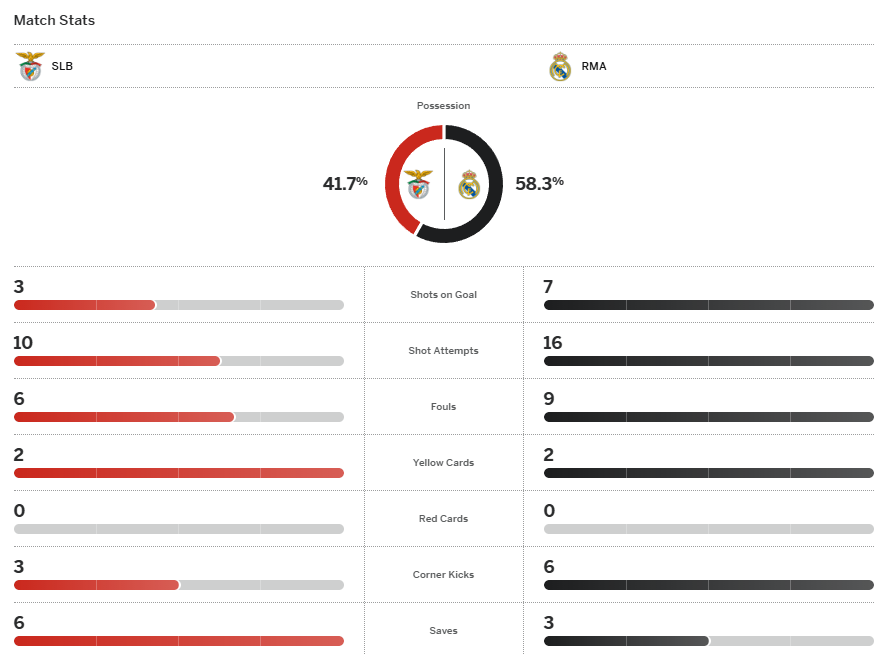Viewport: 882px width, 654px height.
Task: Select the Red Cards stat label
Action: [x=444, y=519]
